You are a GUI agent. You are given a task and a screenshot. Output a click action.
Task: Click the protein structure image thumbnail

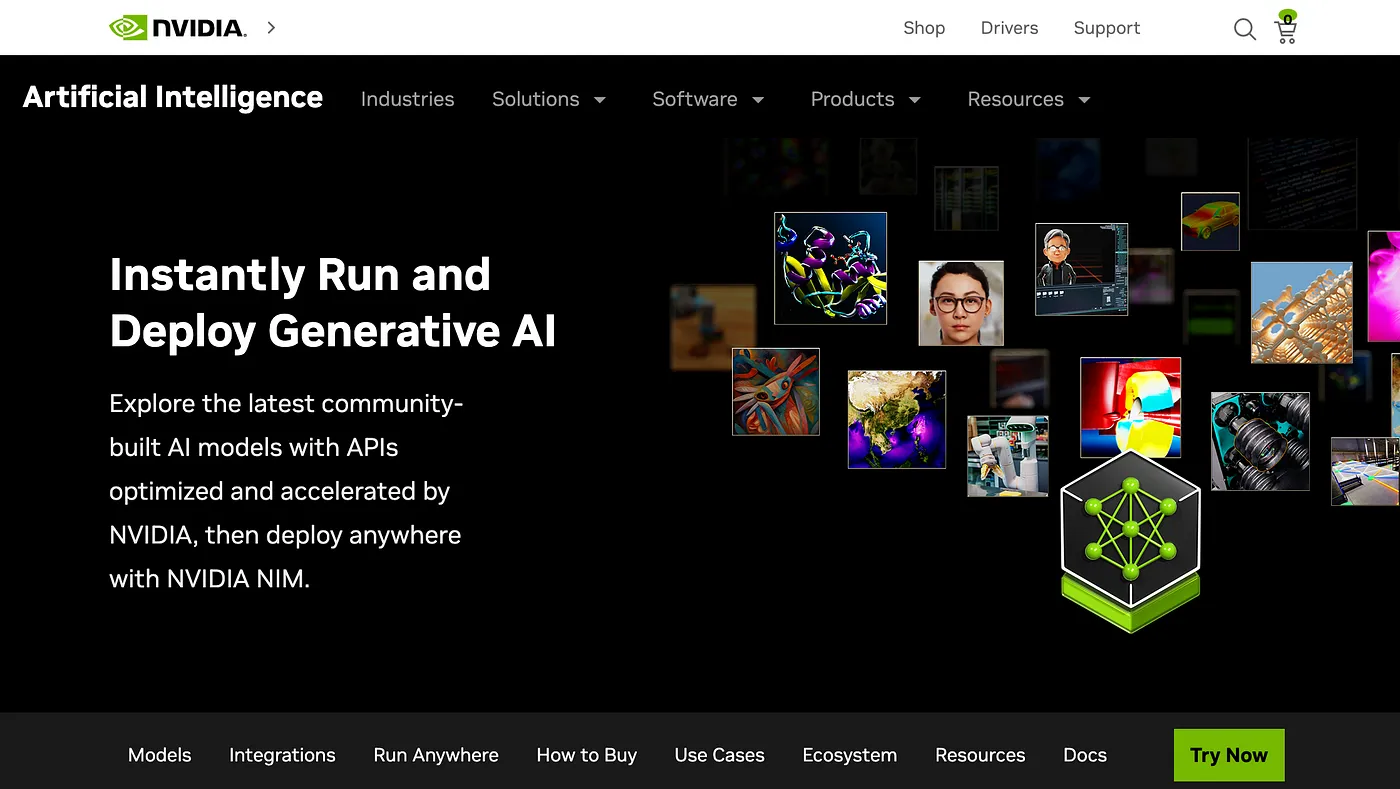(830, 267)
